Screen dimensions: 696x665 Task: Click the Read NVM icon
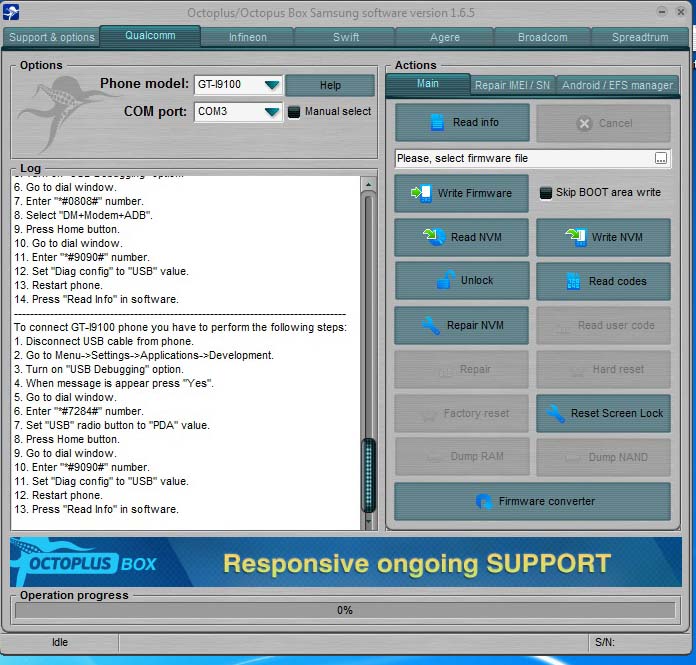435,237
